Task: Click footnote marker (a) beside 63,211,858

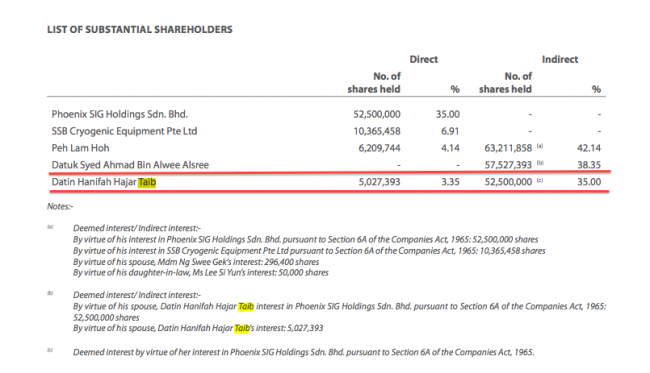Action: pyautogui.click(x=540, y=146)
